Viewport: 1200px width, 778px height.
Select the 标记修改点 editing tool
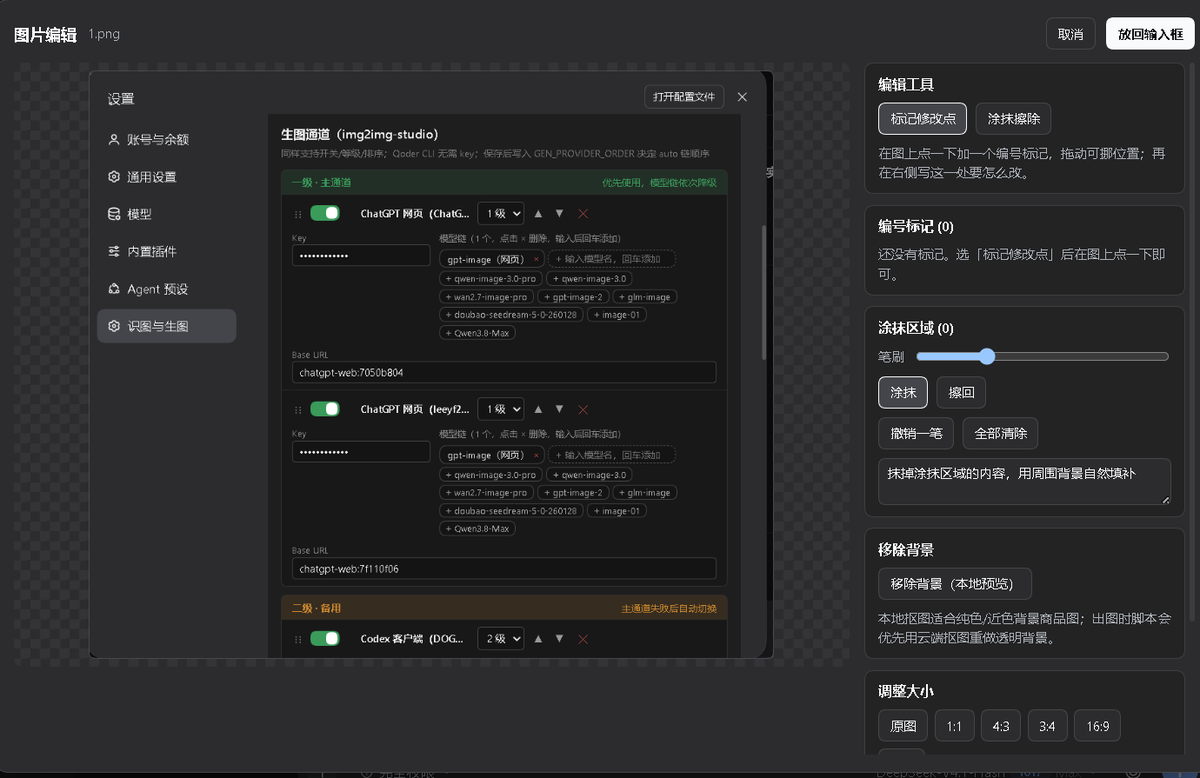pos(923,118)
